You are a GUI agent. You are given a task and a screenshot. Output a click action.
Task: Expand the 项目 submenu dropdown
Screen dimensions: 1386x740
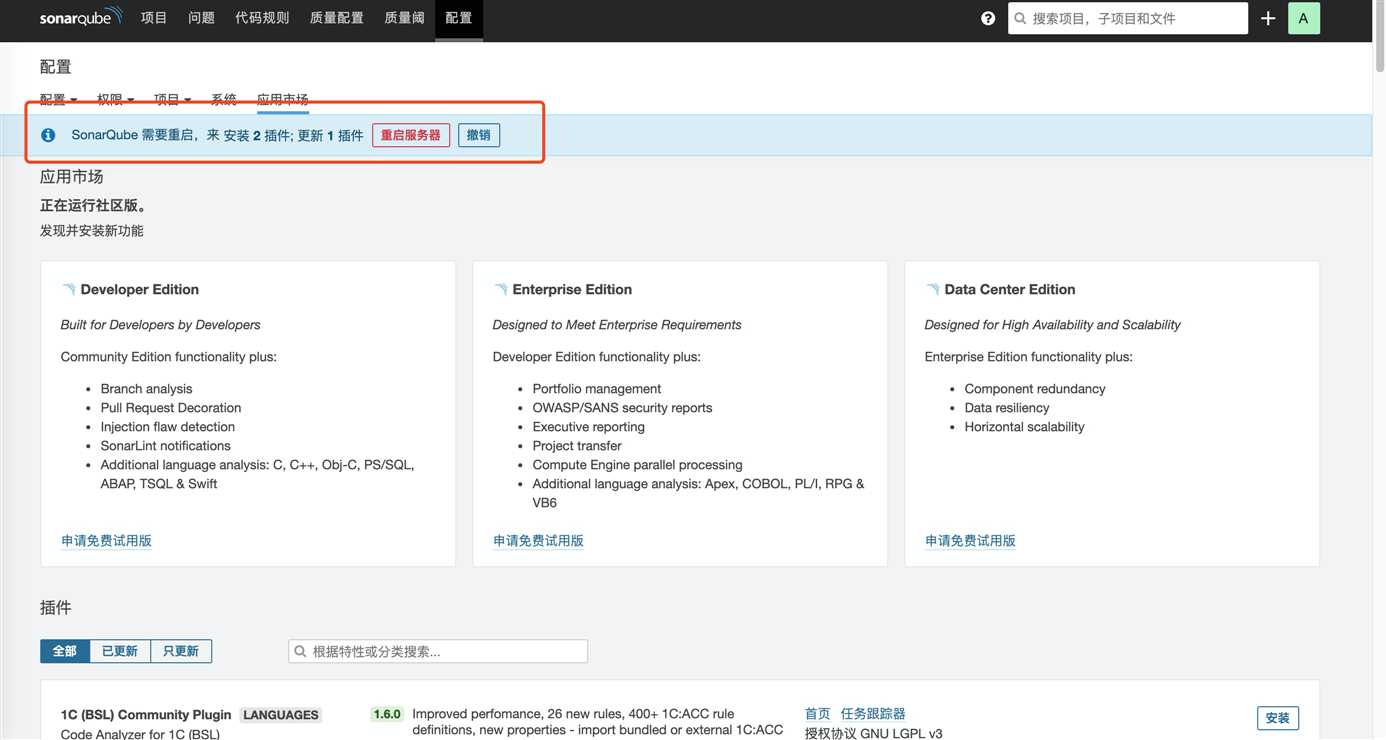pyautogui.click(x=172, y=99)
